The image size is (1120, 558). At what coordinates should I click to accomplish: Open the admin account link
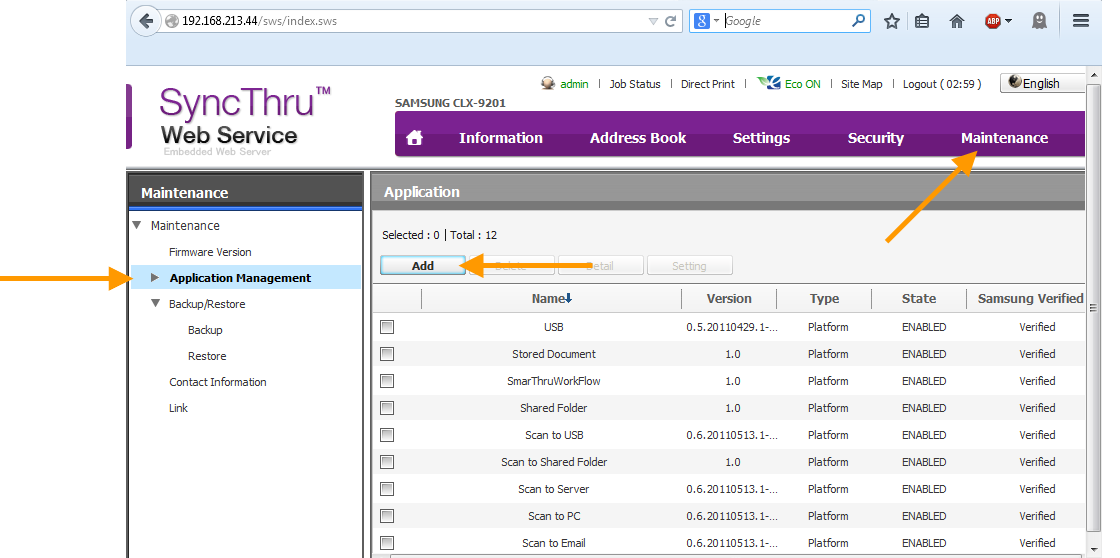pos(574,84)
